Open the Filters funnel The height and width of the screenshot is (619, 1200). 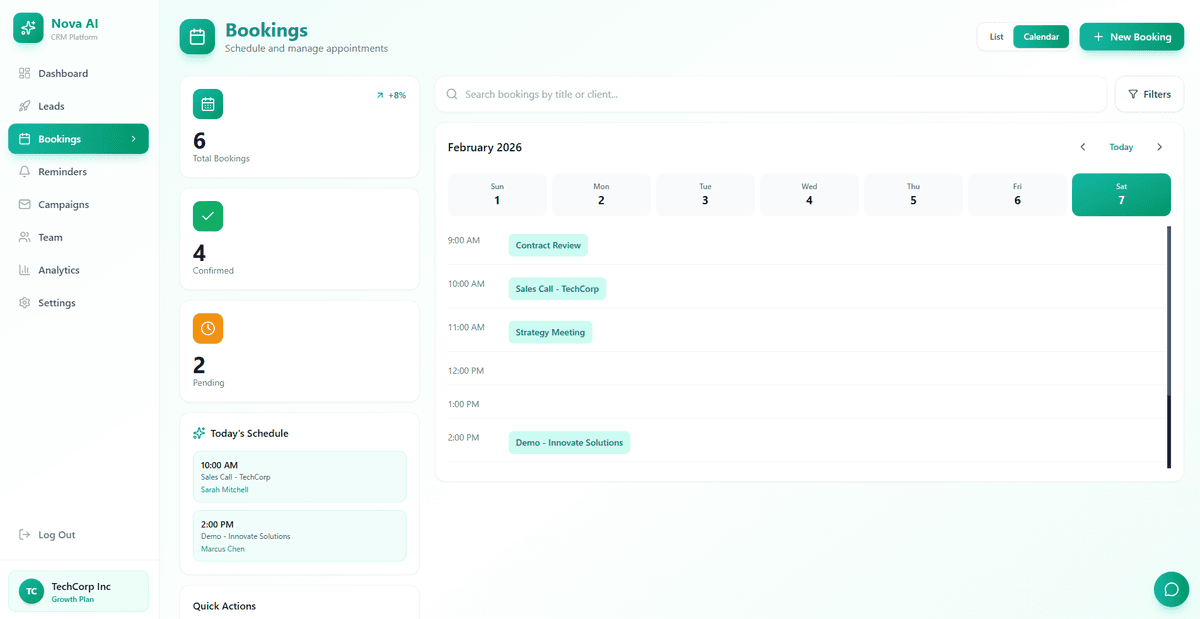click(x=1148, y=93)
